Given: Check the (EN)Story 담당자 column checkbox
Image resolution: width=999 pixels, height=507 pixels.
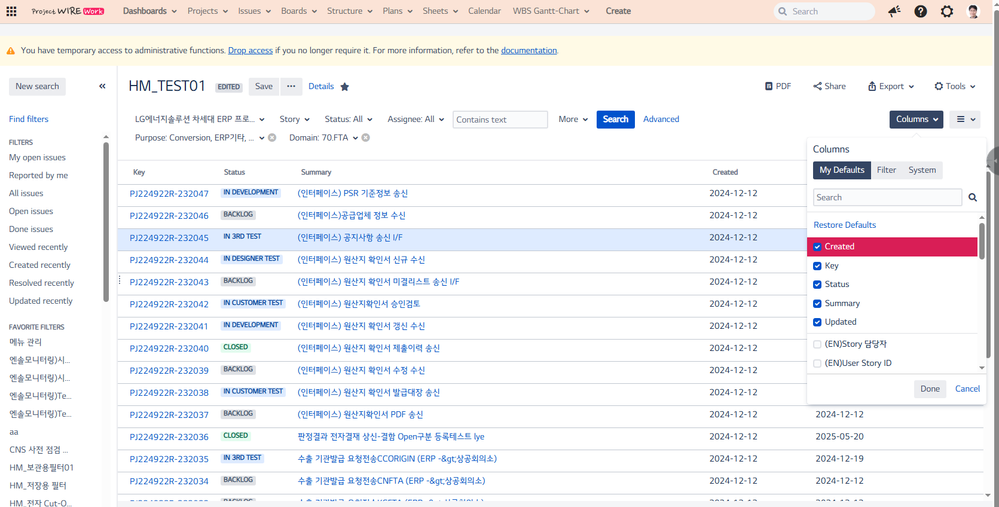Looking at the screenshot, I should click(x=817, y=344).
